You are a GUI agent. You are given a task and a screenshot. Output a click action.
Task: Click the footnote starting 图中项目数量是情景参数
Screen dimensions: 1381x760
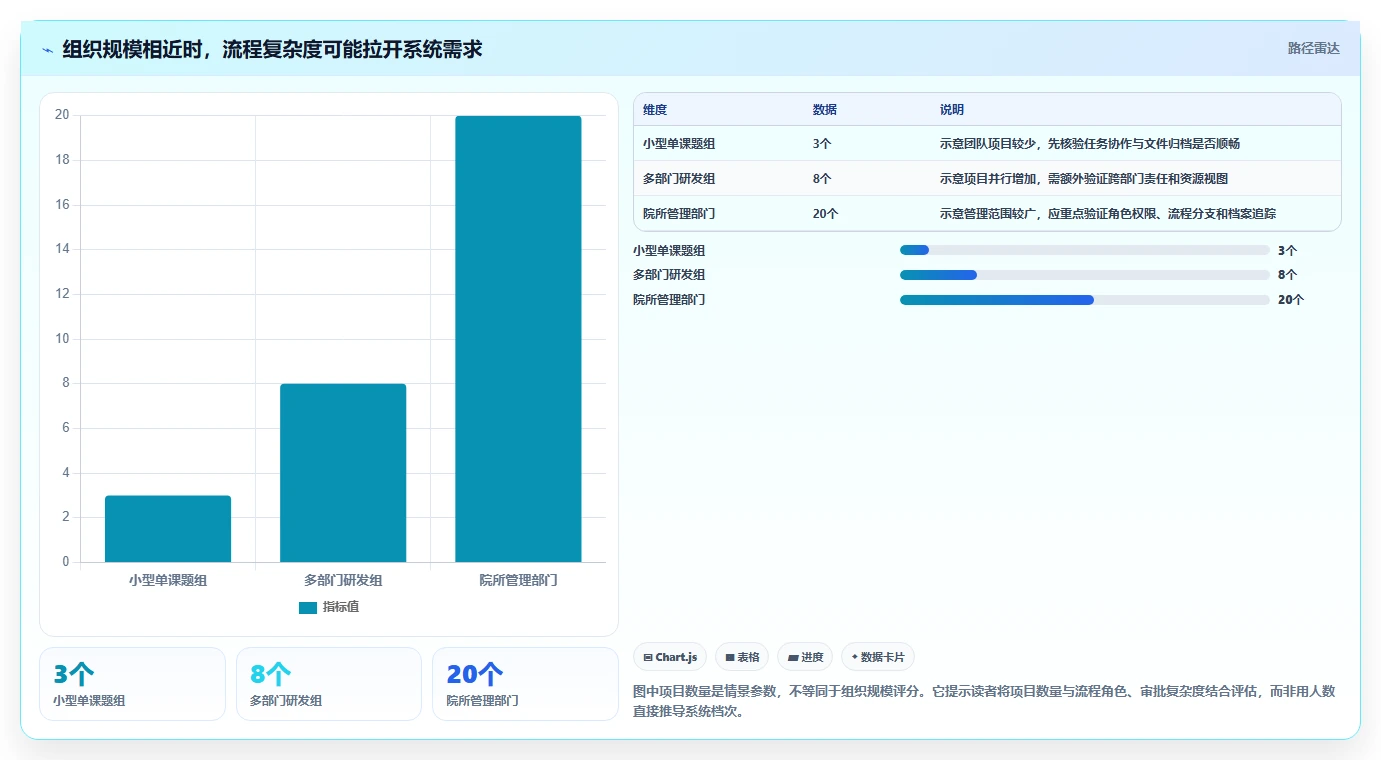(x=984, y=702)
